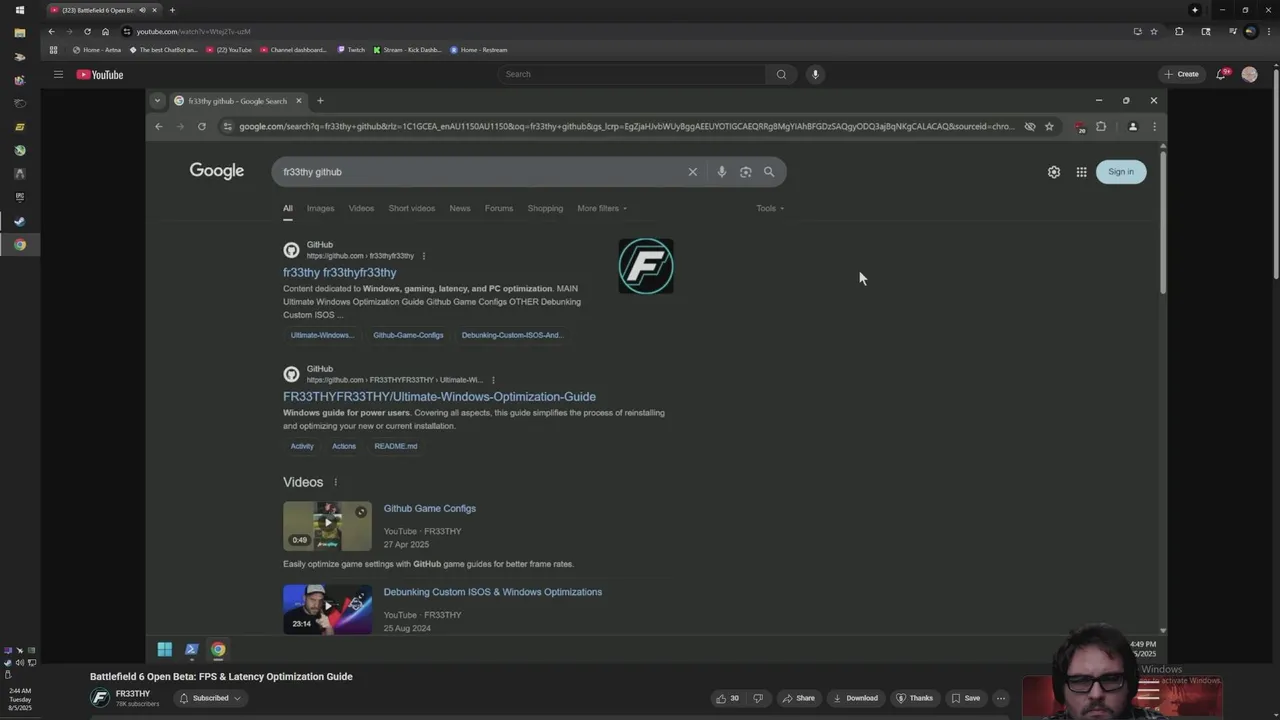The height and width of the screenshot is (720, 1280).
Task: Select the Short videos search tab
Action: pos(411,208)
